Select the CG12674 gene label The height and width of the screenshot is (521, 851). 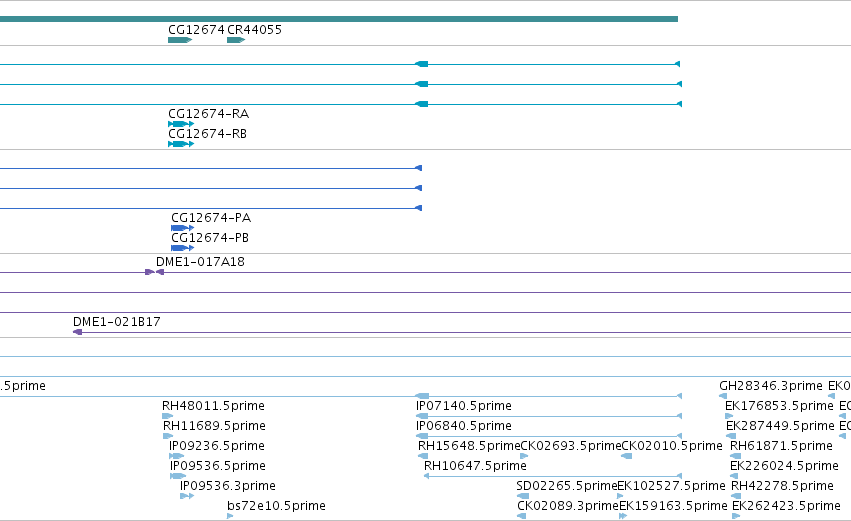[196, 30]
